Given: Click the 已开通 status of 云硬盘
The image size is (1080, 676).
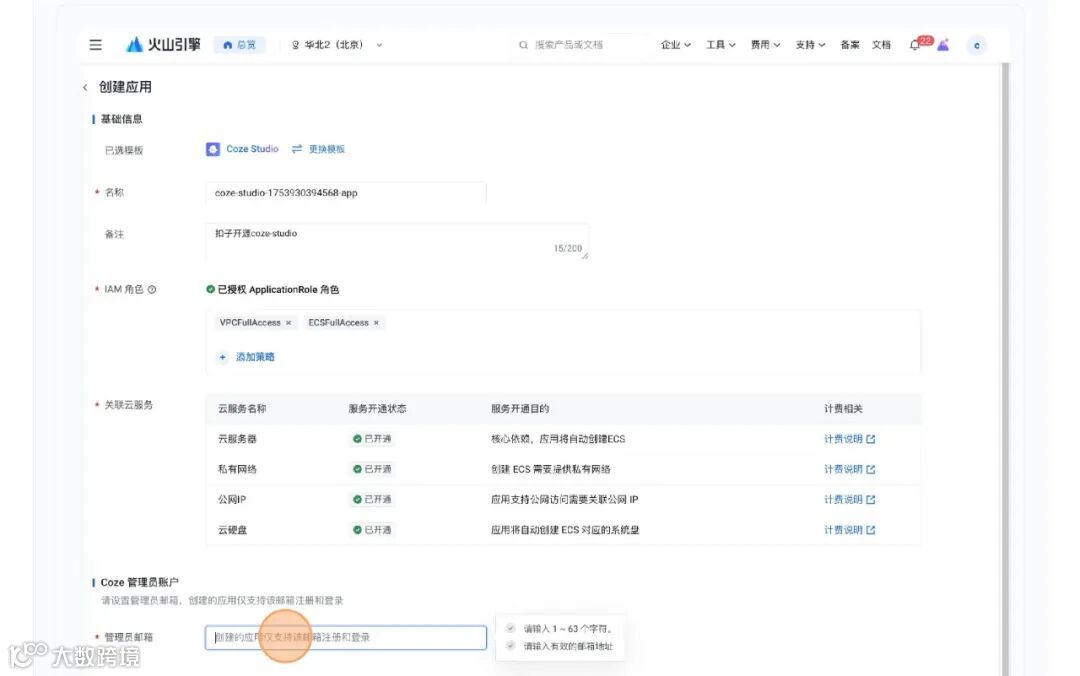Looking at the screenshot, I should click(x=372, y=530).
